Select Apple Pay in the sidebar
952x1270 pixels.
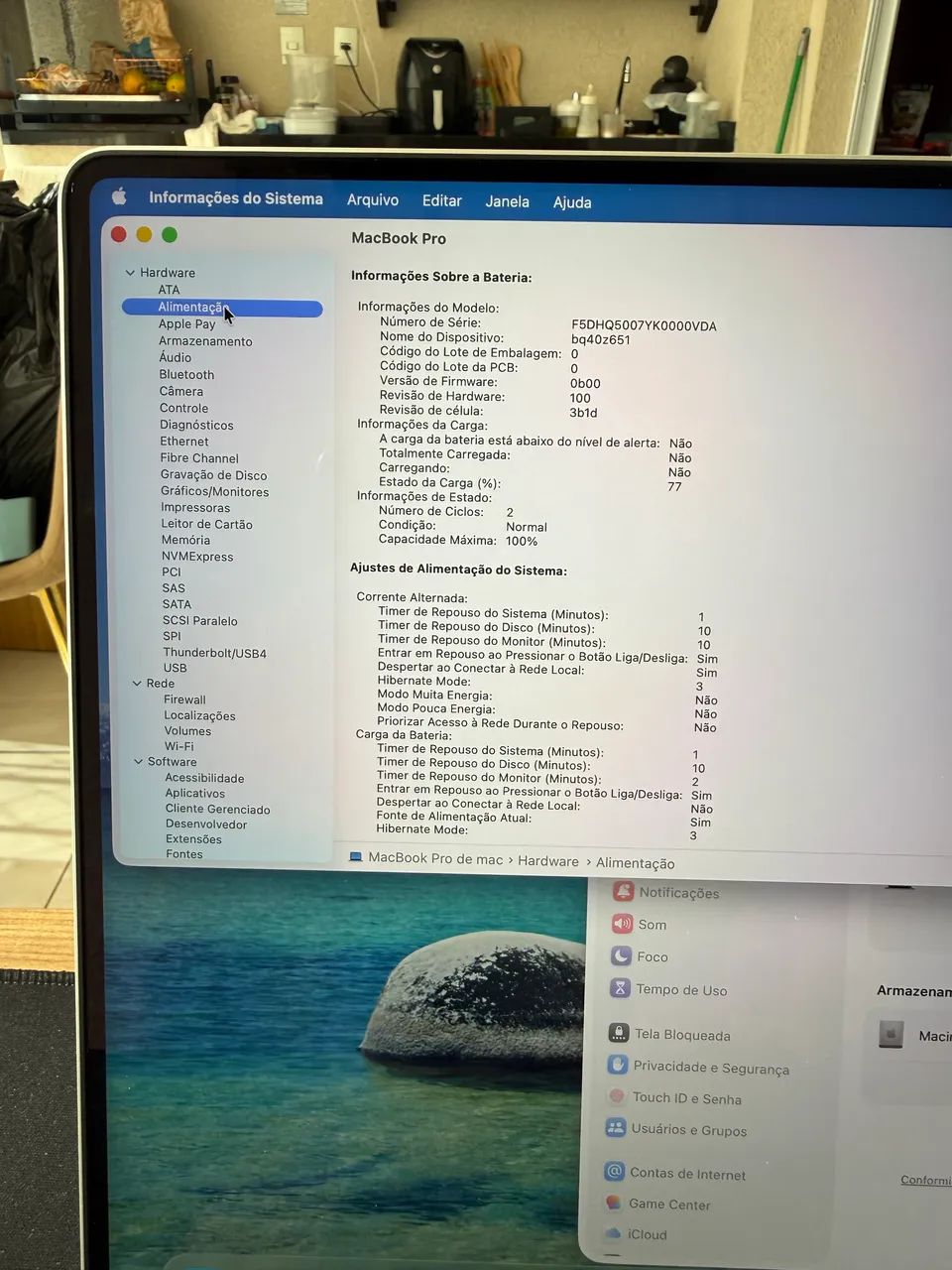click(x=186, y=323)
